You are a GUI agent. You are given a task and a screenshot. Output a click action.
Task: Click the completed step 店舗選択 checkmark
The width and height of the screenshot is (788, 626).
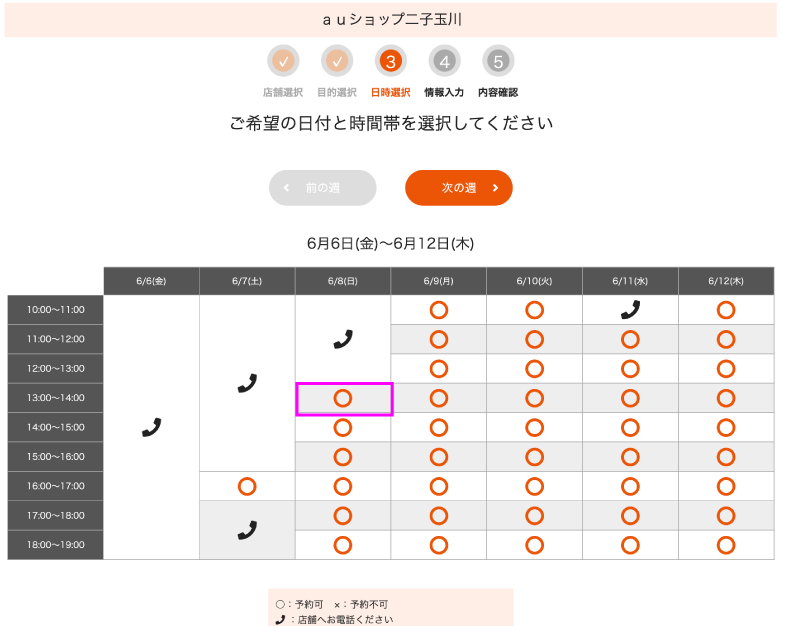[283, 61]
